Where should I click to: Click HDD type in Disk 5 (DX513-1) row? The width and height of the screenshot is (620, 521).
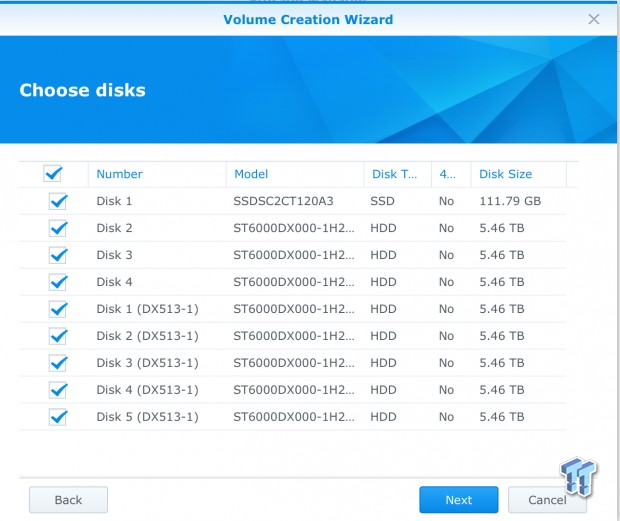tap(383, 416)
